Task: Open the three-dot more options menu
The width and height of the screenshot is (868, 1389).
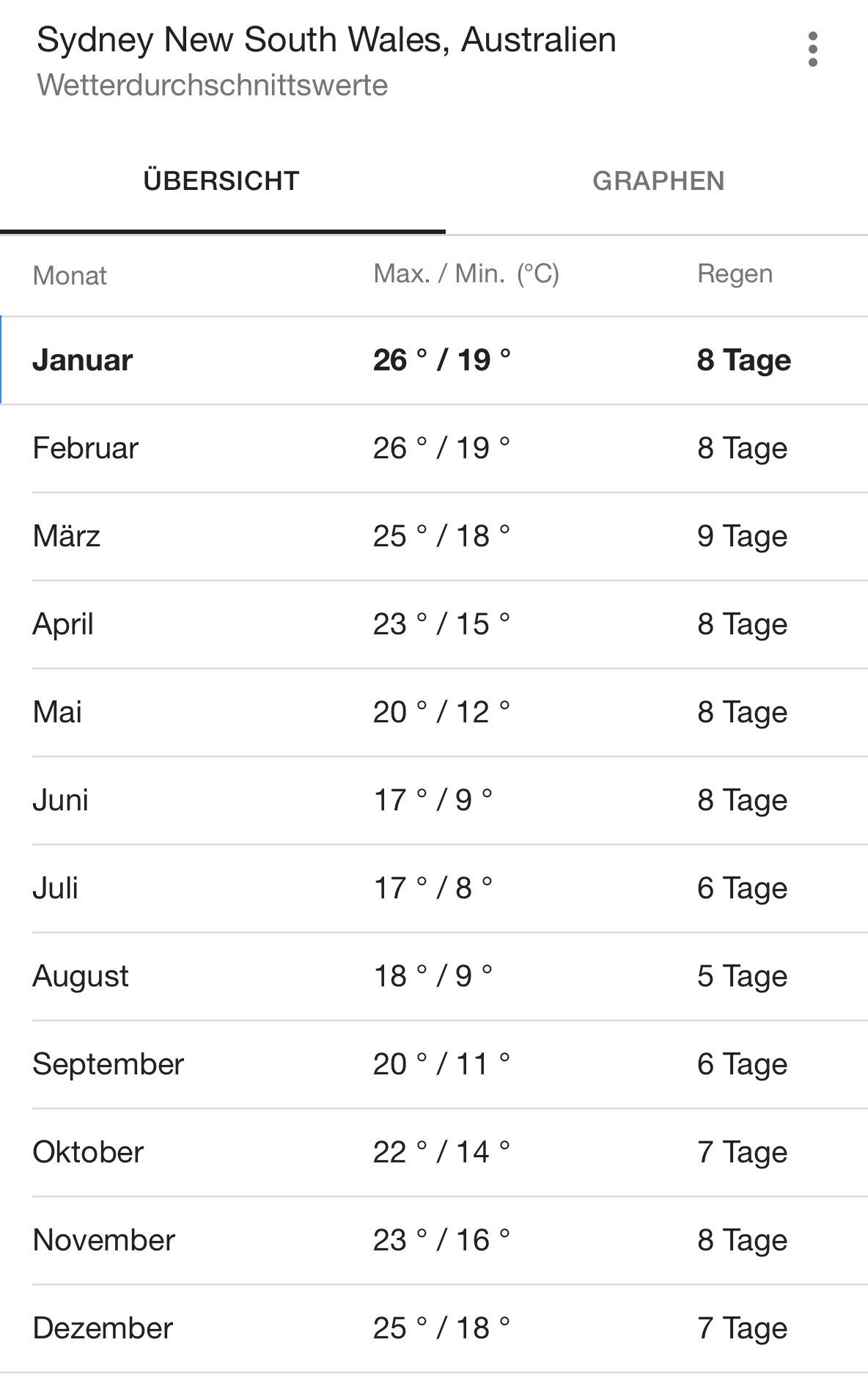Action: pyautogui.click(x=812, y=50)
